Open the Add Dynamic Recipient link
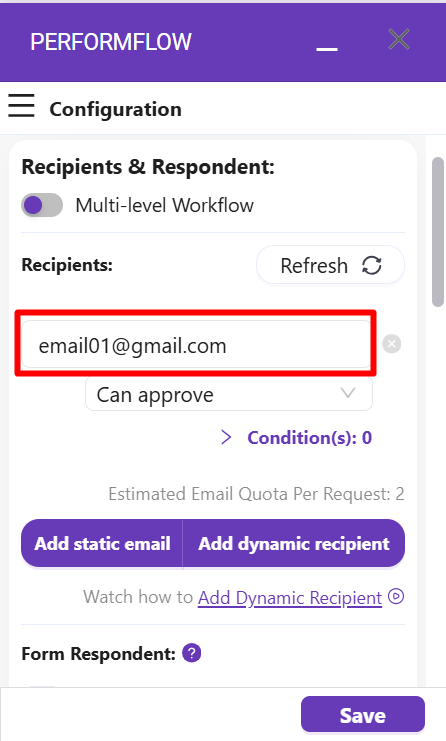This screenshot has width=446, height=741. 290,597
